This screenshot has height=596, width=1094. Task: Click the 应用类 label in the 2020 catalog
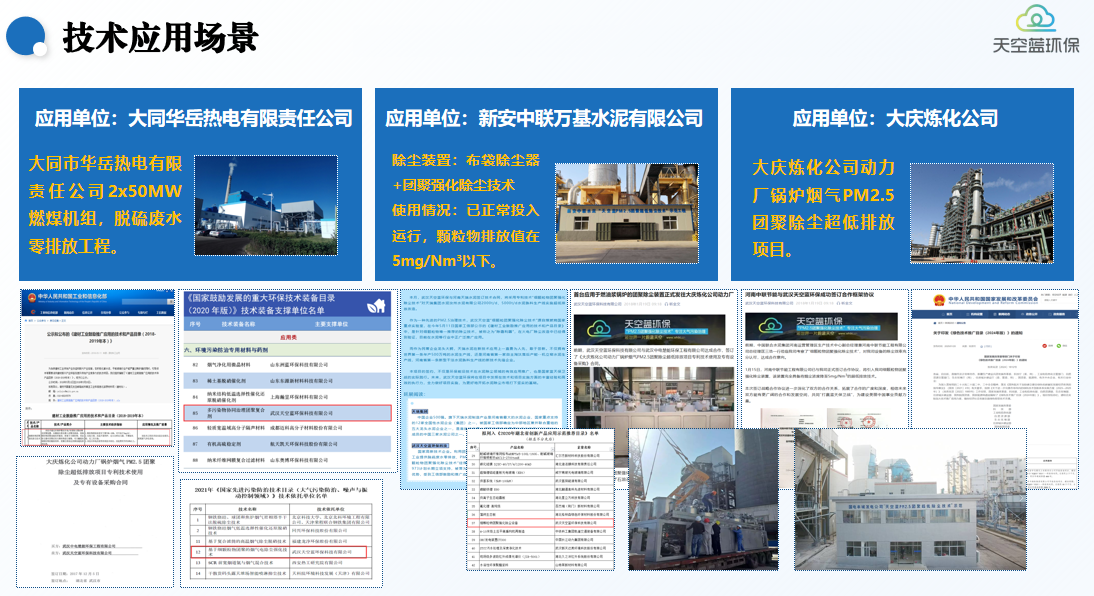click(x=288, y=337)
